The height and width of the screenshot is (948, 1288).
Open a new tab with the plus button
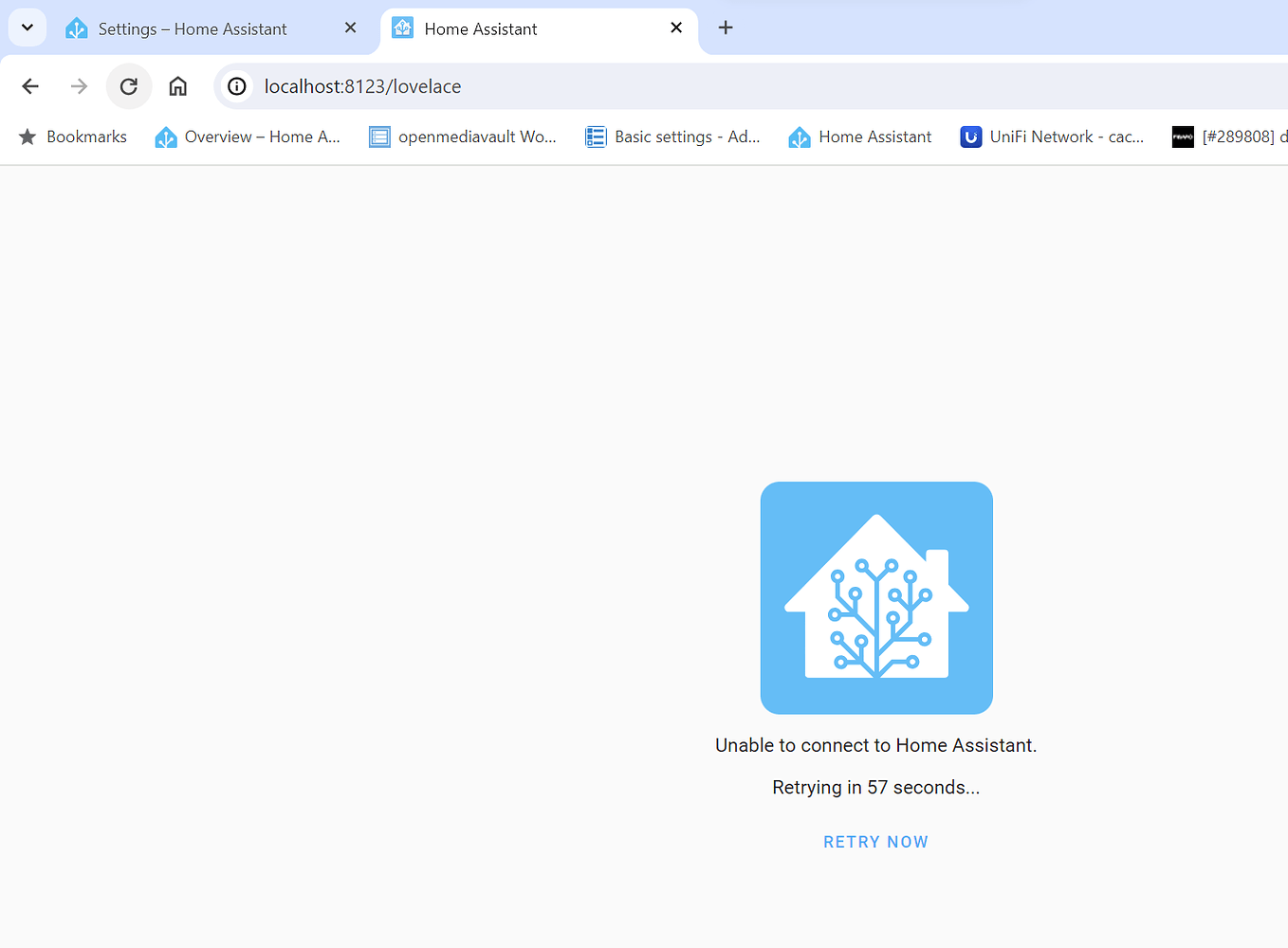(726, 27)
